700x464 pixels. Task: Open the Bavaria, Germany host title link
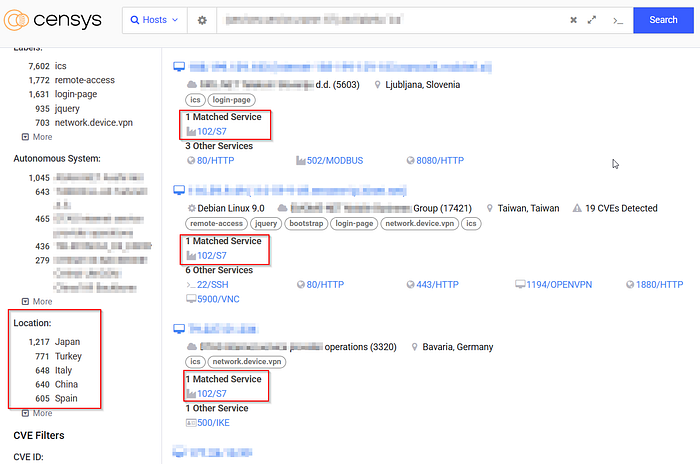pos(223,329)
